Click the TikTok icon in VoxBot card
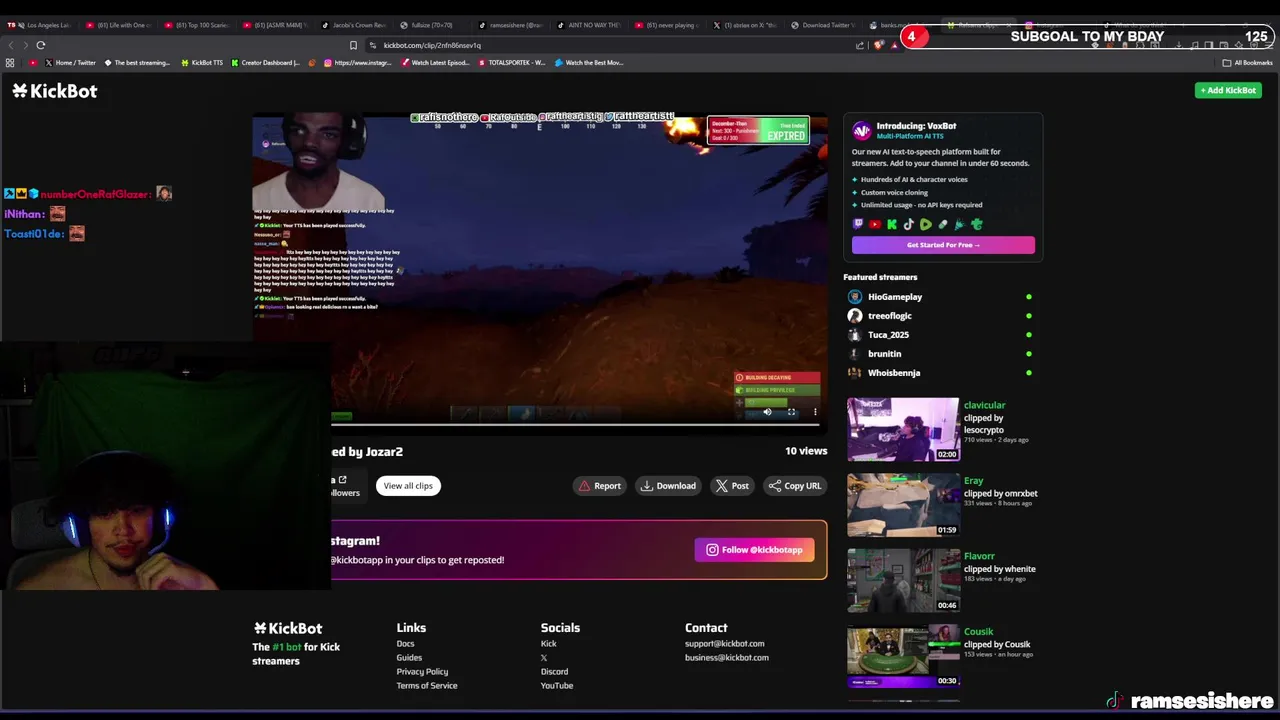Screen dimensions: 1280x720 (909, 225)
